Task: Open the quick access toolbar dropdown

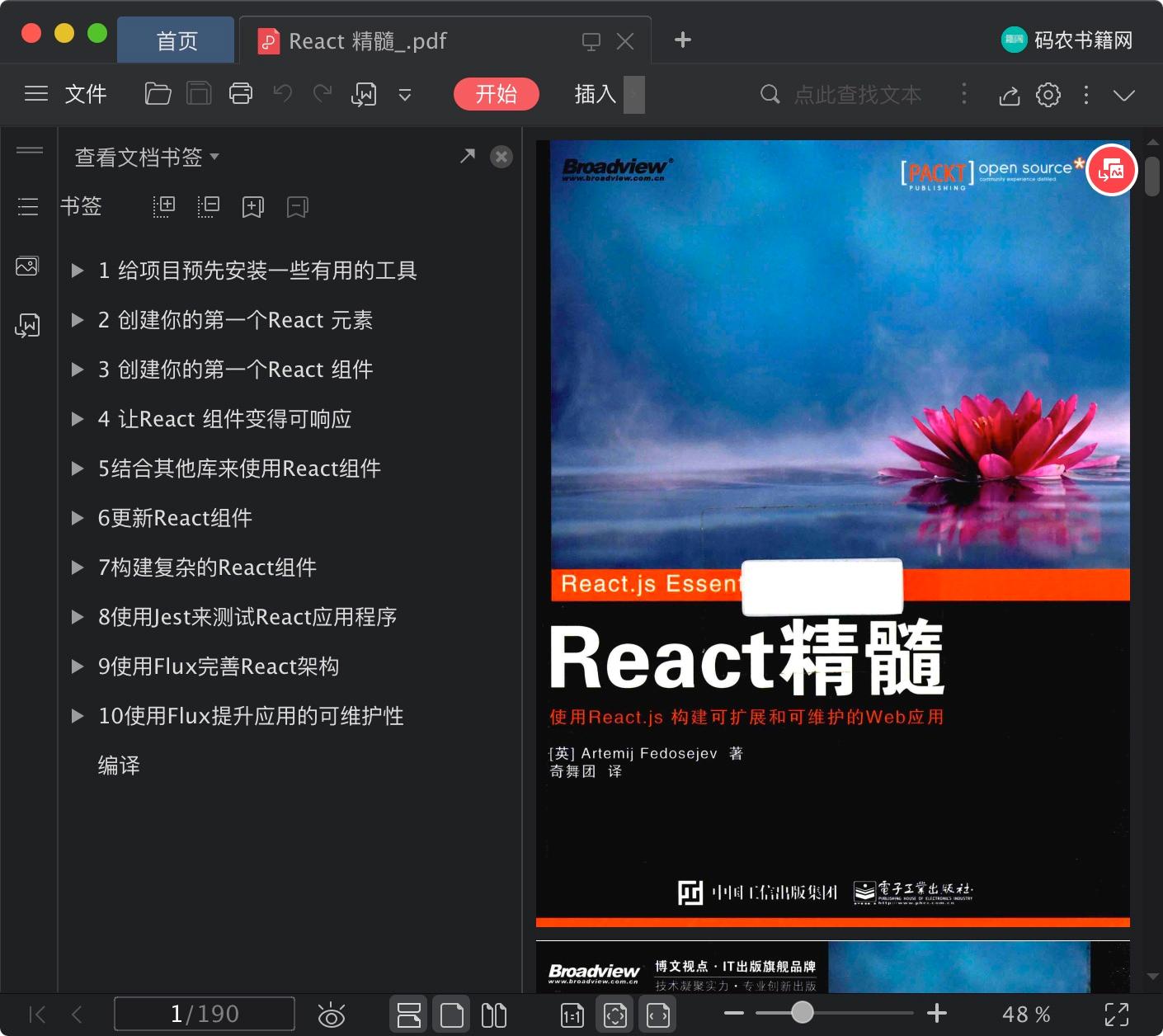Action: [x=405, y=96]
